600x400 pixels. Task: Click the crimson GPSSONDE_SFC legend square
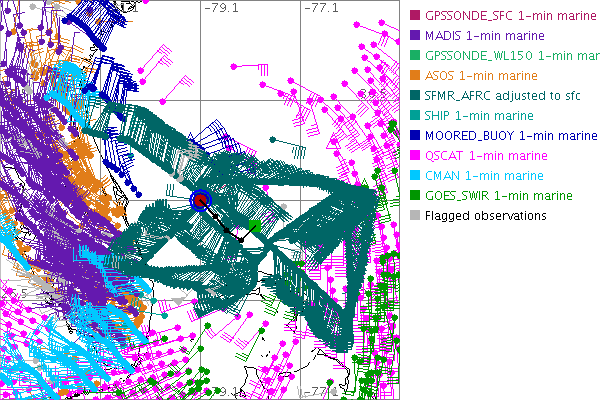pos(415,15)
